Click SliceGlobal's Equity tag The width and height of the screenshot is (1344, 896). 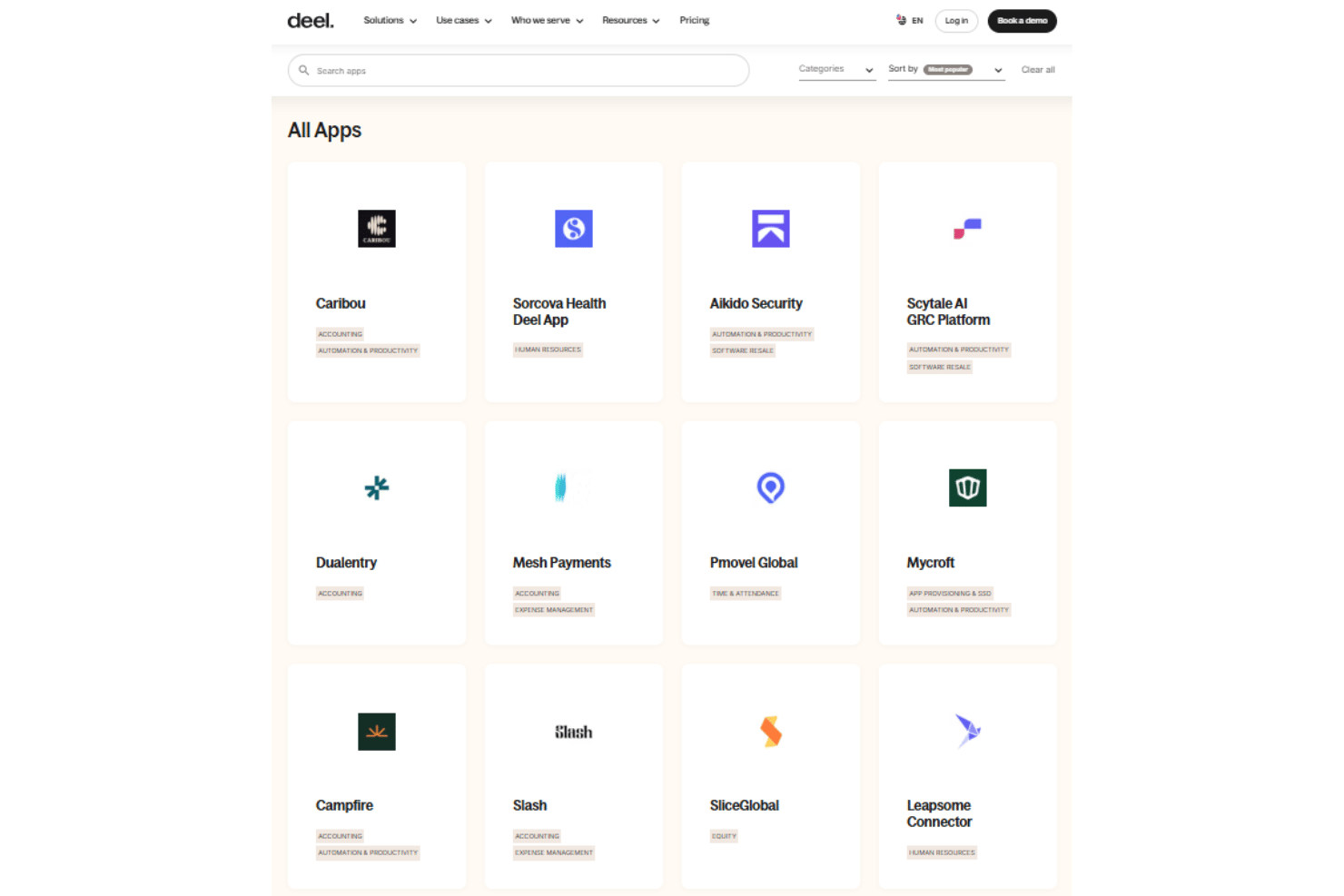click(724, 836)
